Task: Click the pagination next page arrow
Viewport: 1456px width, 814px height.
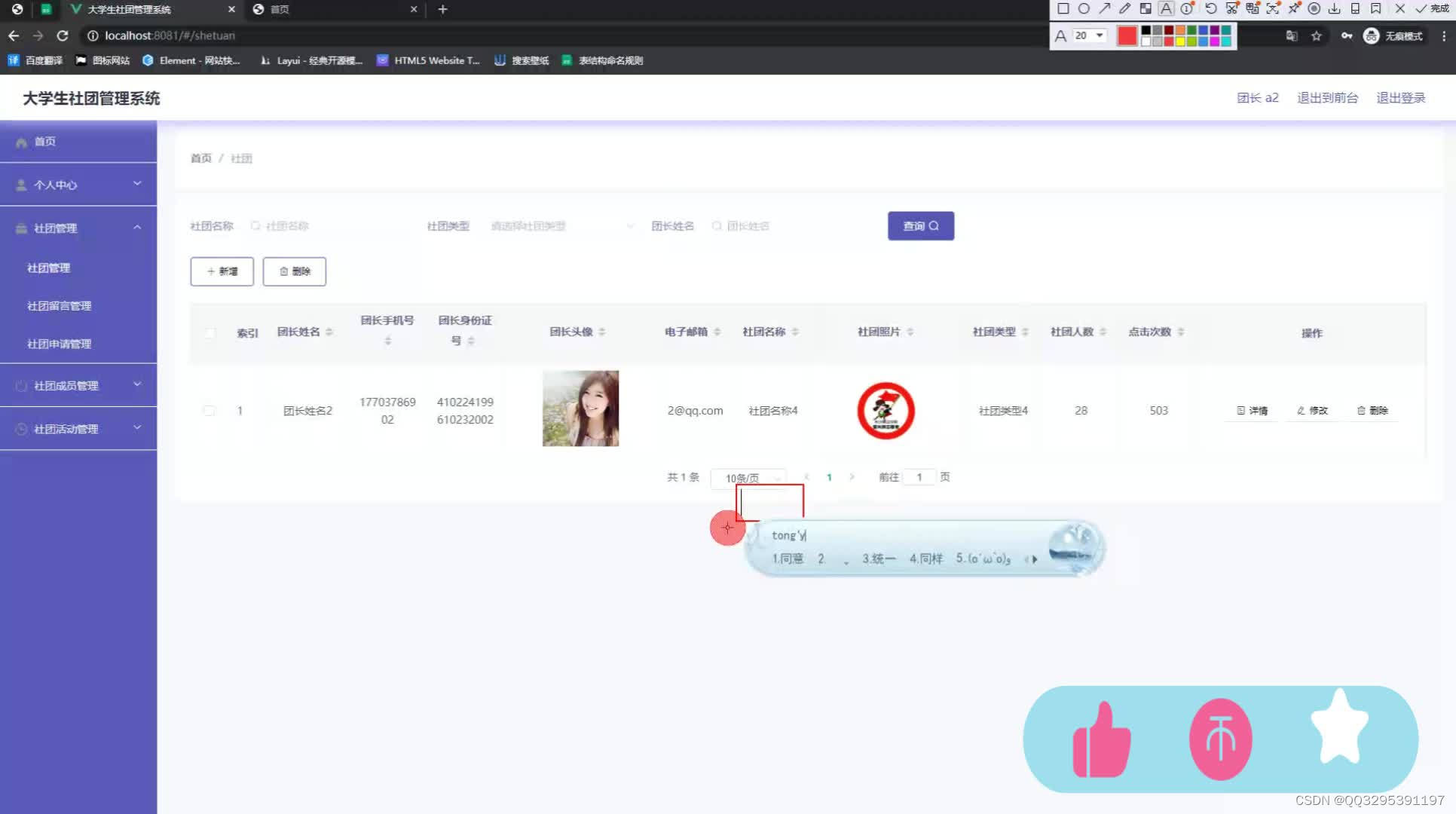Action: 852,477
